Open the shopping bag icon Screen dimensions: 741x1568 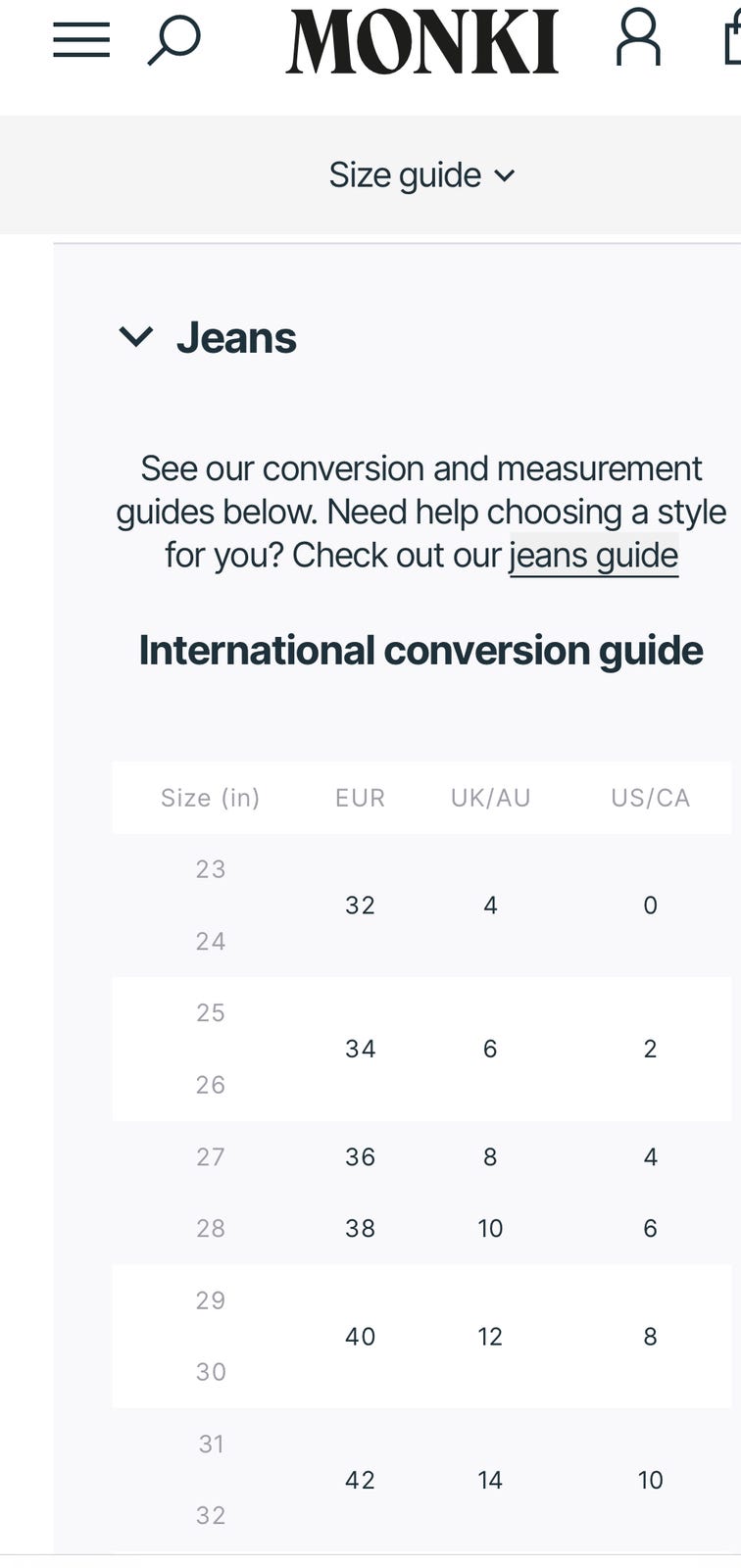[731, 39]
